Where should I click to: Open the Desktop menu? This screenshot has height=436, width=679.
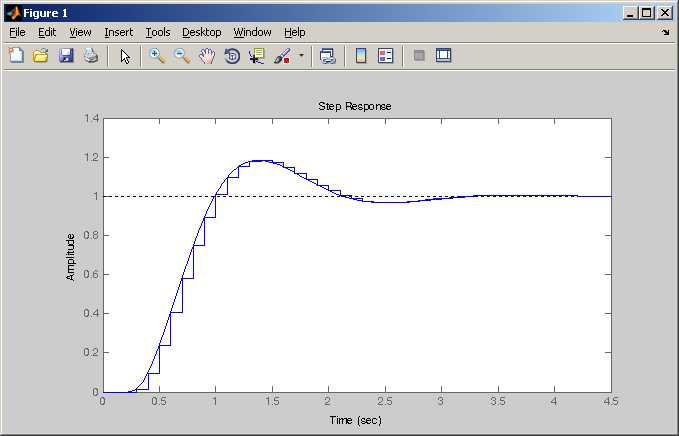pyautogui.click(x=201, y=32)
